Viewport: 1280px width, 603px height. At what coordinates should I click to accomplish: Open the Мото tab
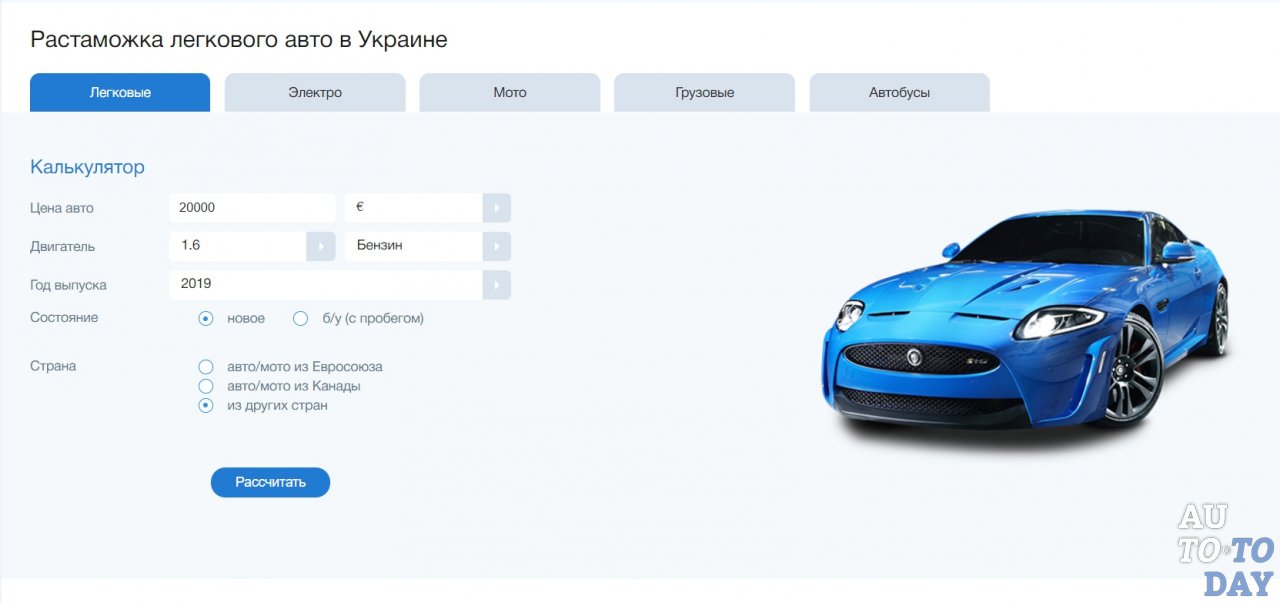click(509, 93)
